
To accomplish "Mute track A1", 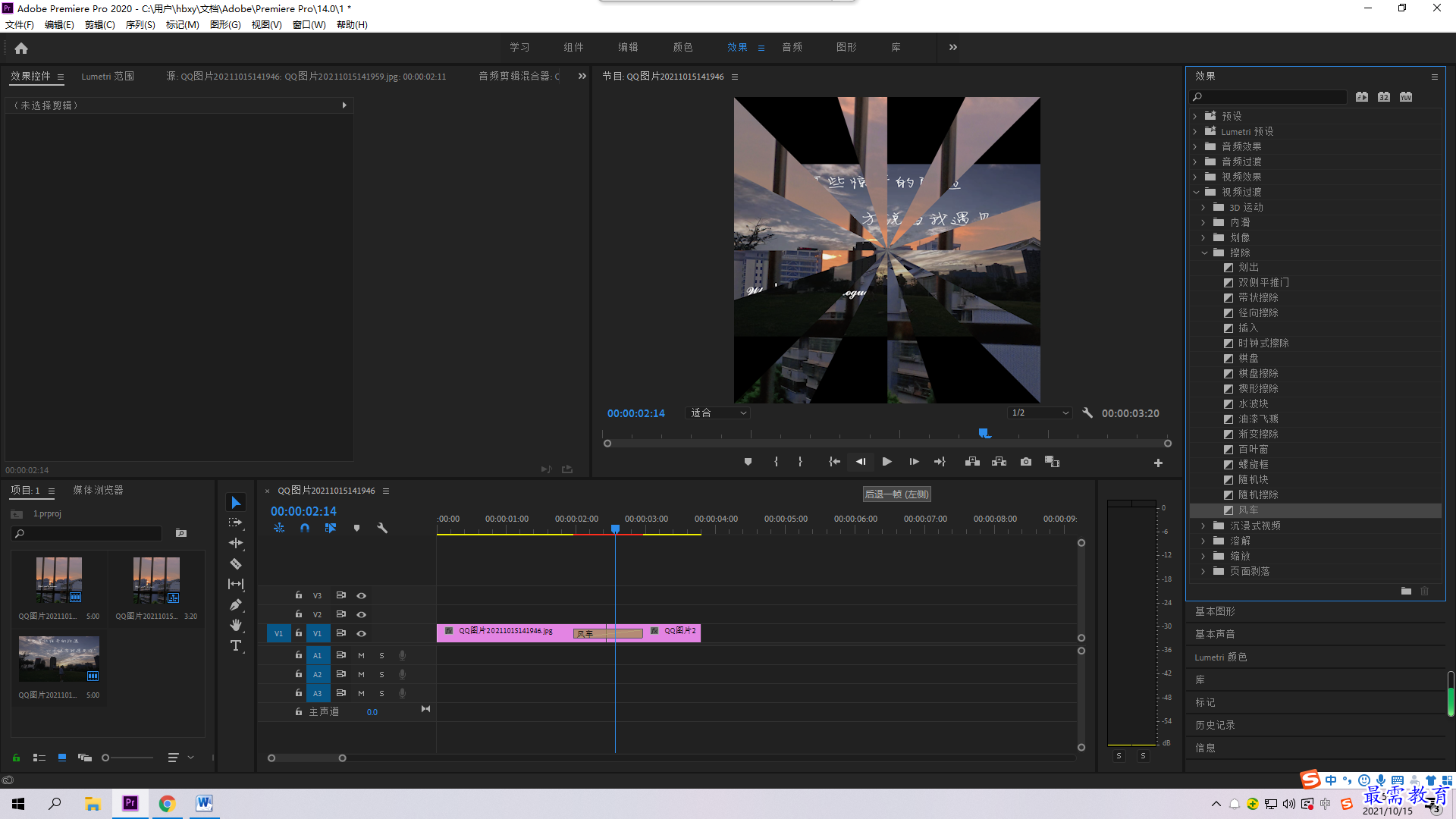I will pos(361,655).
